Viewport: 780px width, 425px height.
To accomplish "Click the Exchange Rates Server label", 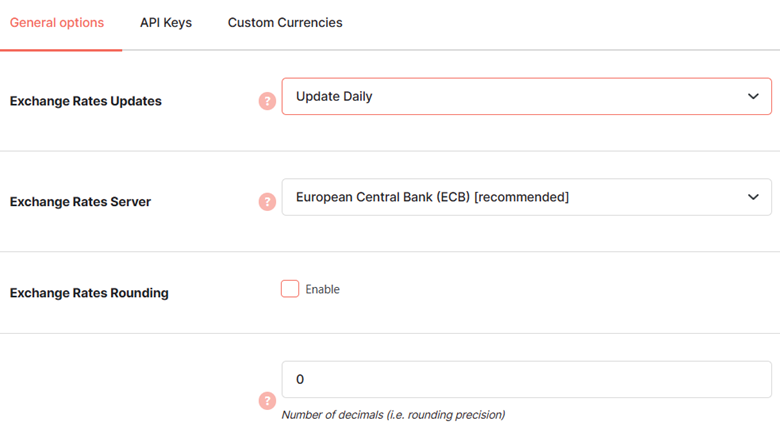I will [80, 202].
